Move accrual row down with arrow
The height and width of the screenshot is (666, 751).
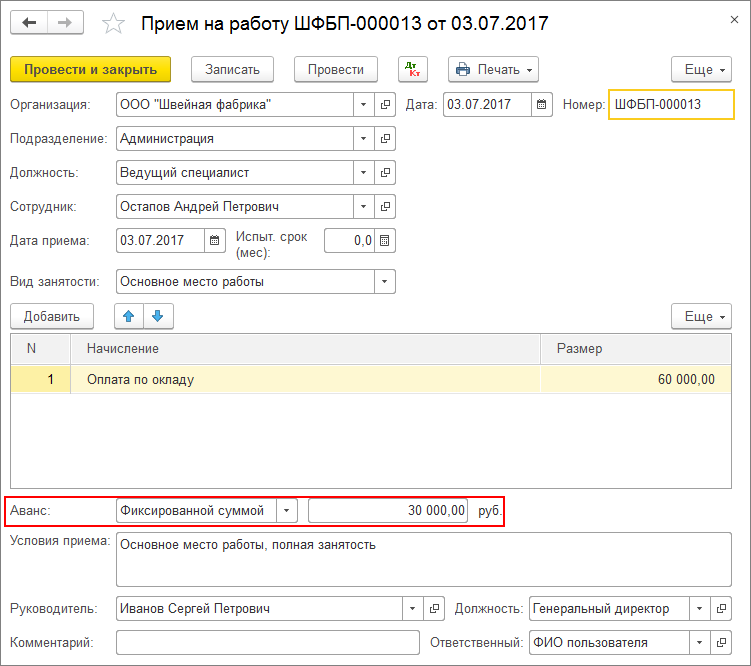point(157,316)
